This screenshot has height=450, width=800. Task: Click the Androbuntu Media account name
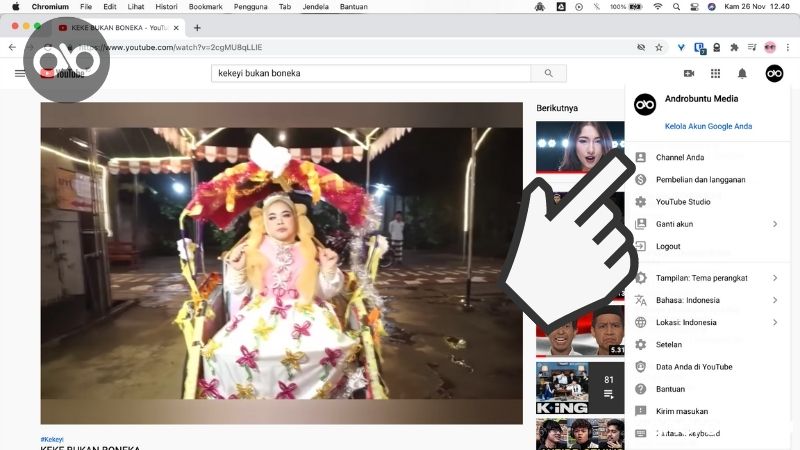click(701, 98)
